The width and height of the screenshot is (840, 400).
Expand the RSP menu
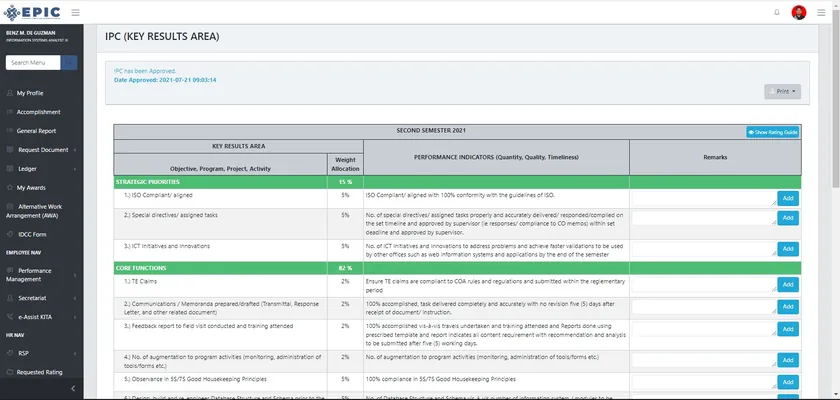tap(41, 353)
